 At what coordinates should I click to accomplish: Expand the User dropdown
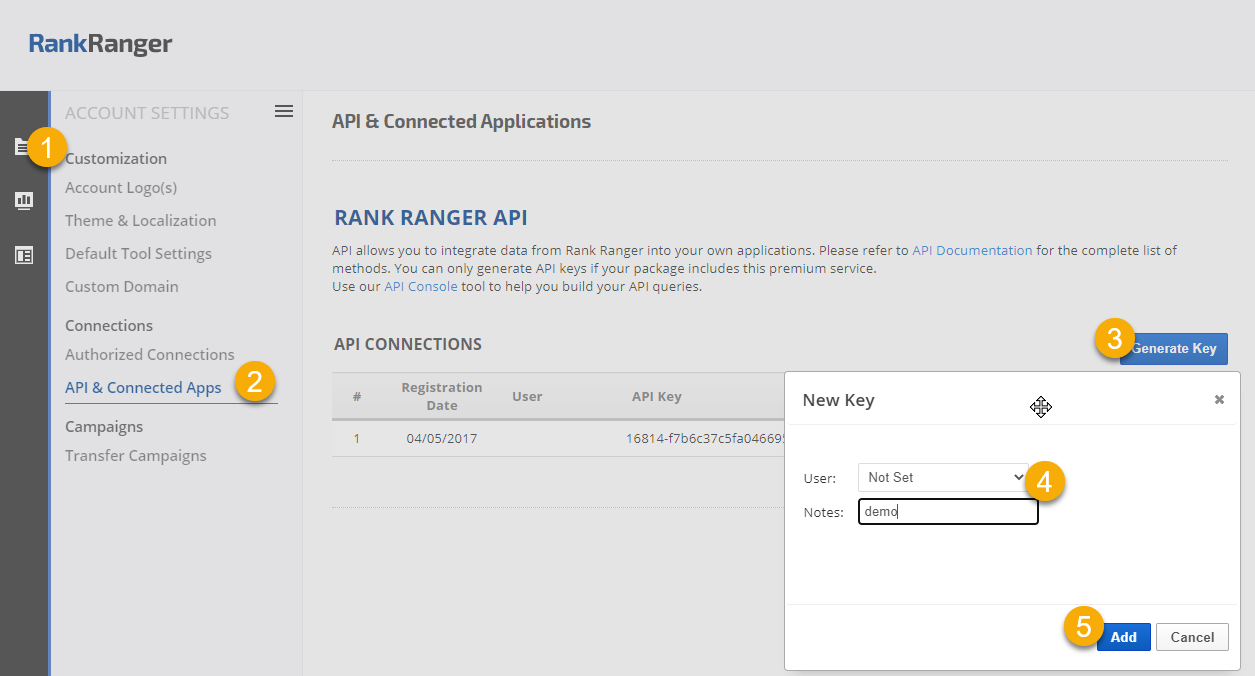click(x=943, y=477)
